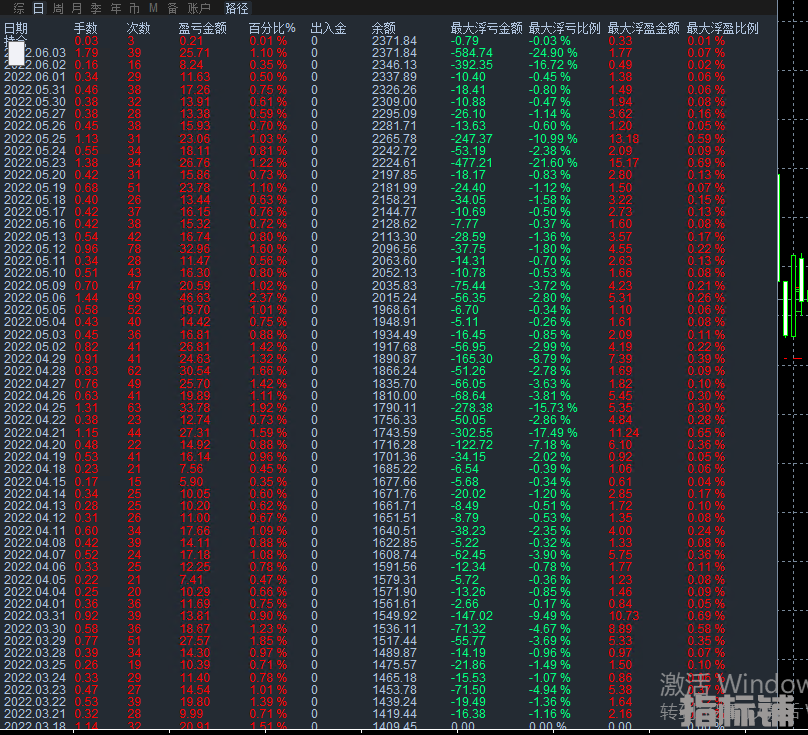Click the 最大浮盈比例 column header
The height and width of the screenshot is (735, 808).
723,29
